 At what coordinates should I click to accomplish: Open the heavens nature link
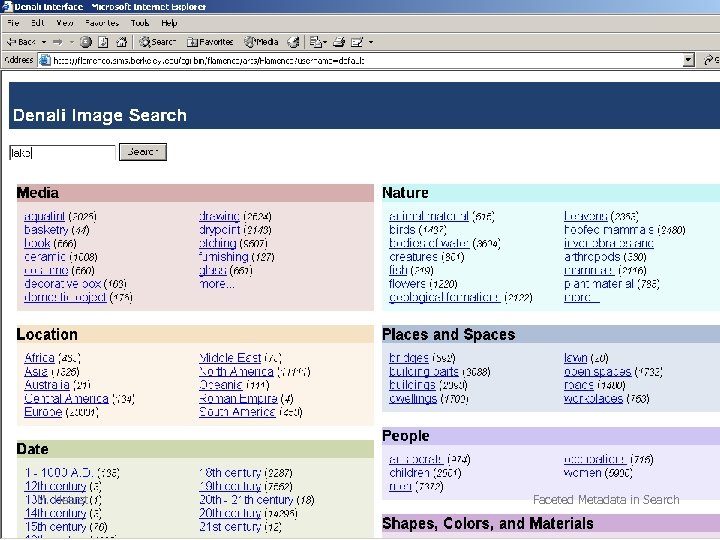585,216
